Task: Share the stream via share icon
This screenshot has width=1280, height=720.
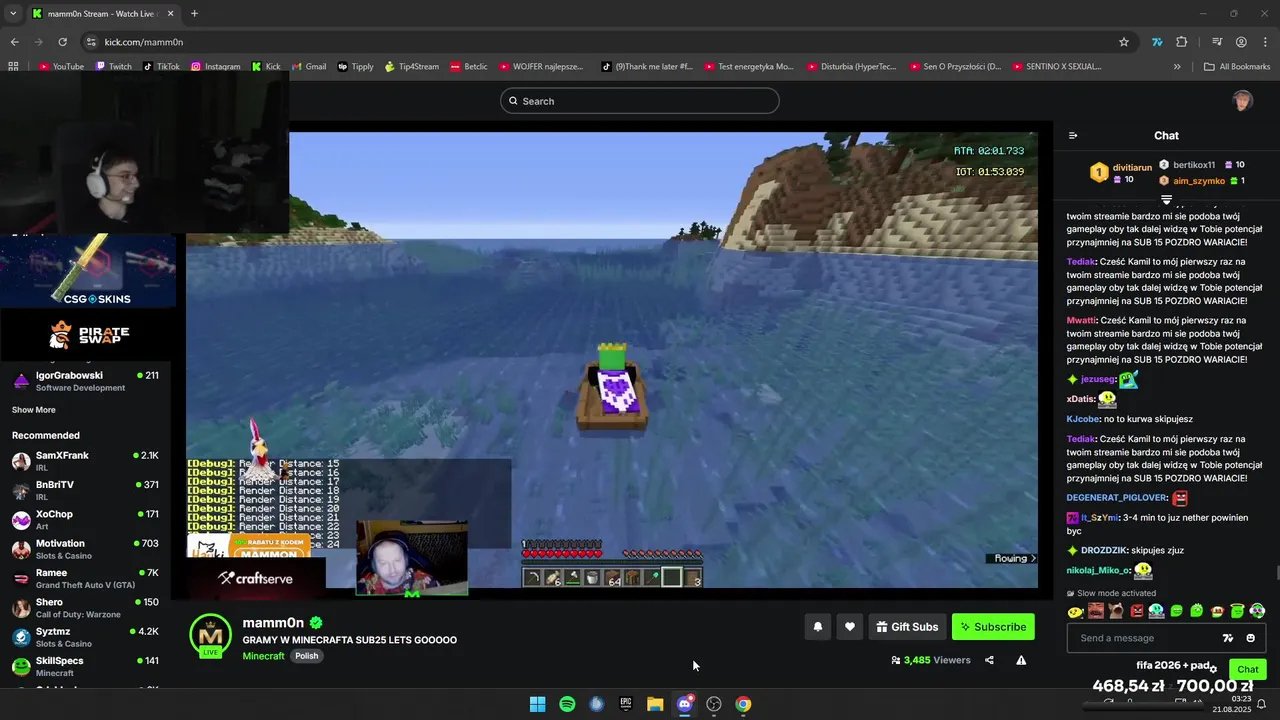Action: coord(989,660)
